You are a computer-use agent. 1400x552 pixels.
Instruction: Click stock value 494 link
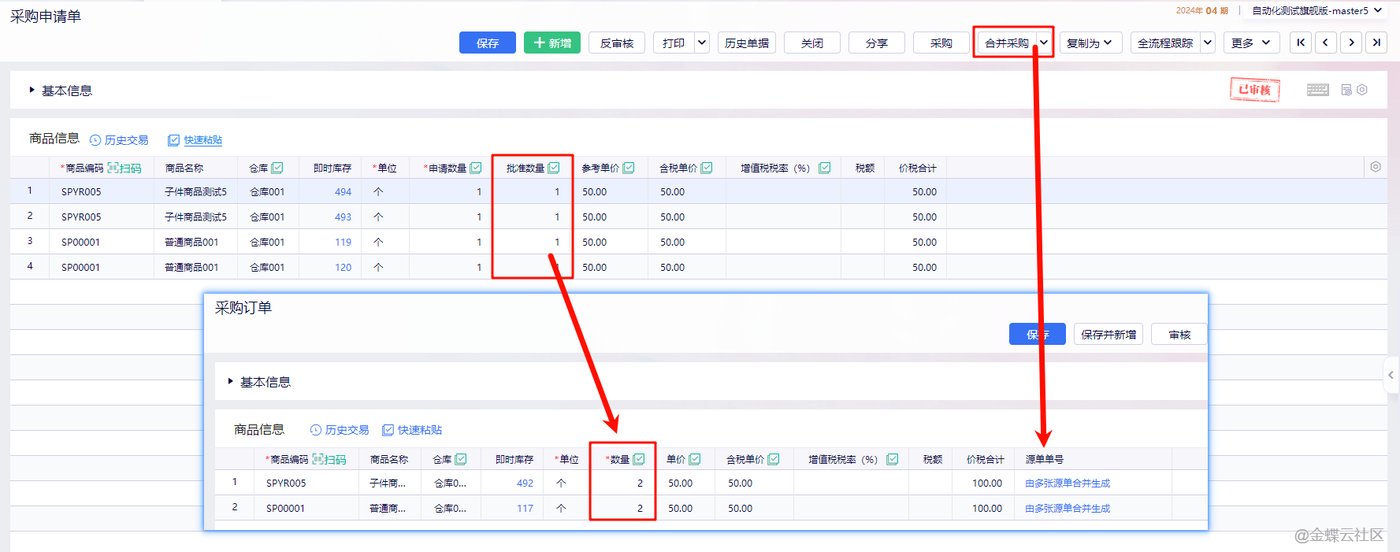click(x=343, y=192)
